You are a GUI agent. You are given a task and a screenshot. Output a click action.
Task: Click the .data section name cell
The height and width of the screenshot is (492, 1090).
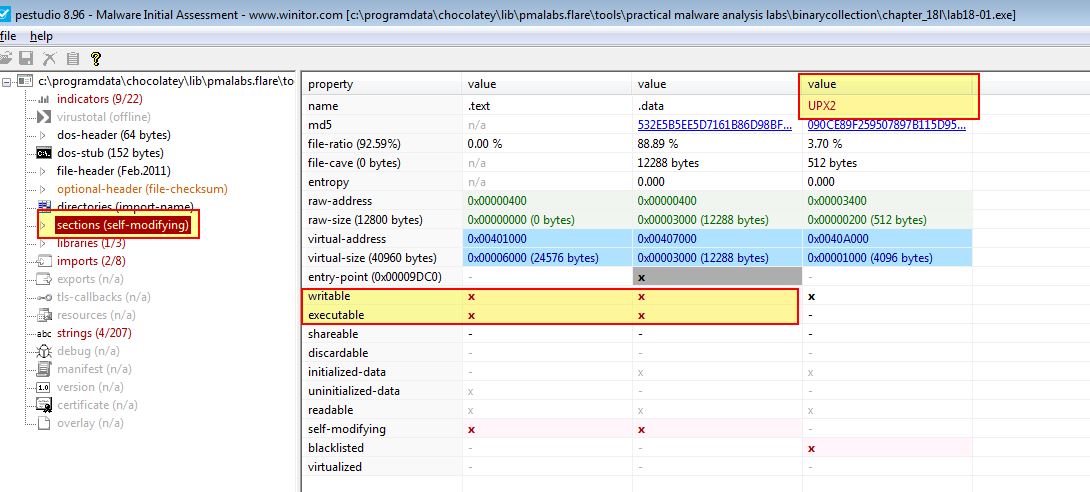pyautogui.click(x=717, y=106)
